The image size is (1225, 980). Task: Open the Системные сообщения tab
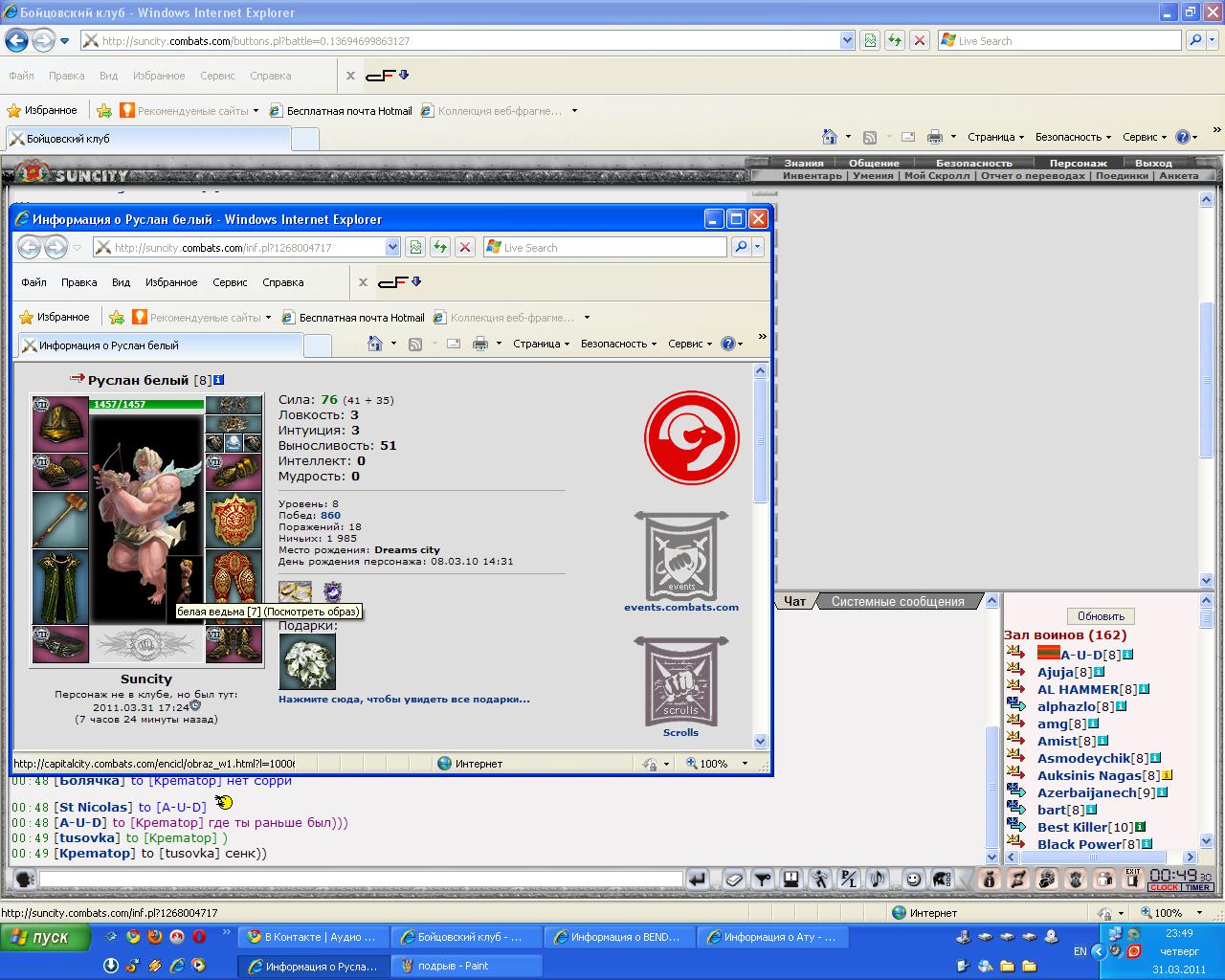897,601
